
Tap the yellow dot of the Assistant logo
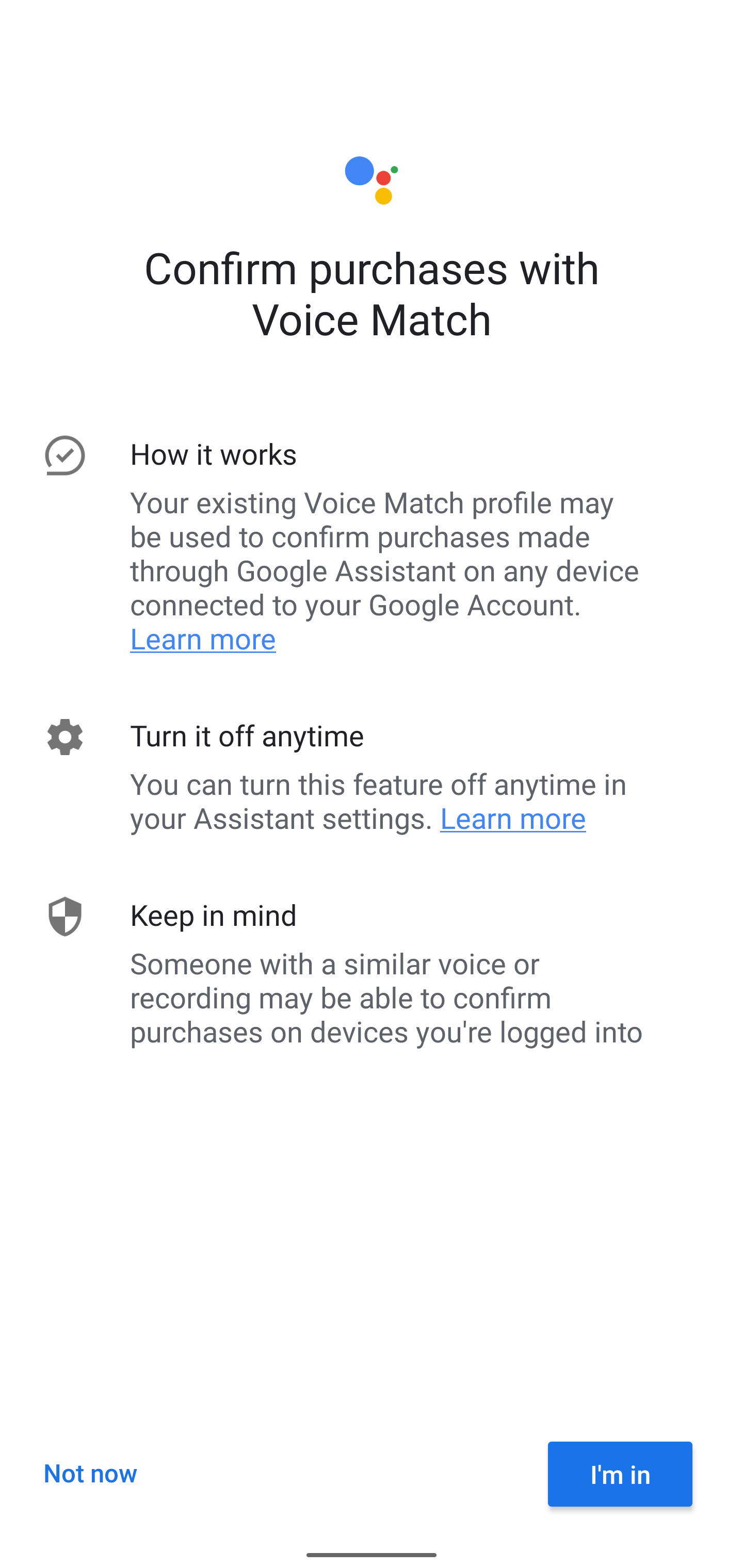(384, 196)
